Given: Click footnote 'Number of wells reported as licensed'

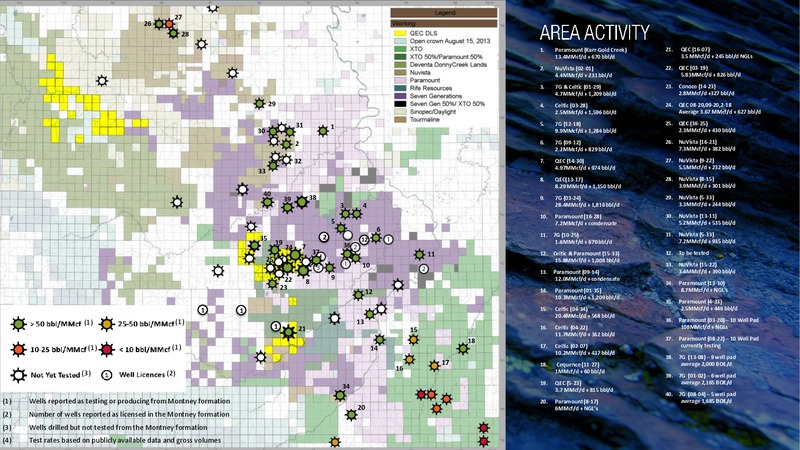Looking at the screenshot, I should click(129, 414).
